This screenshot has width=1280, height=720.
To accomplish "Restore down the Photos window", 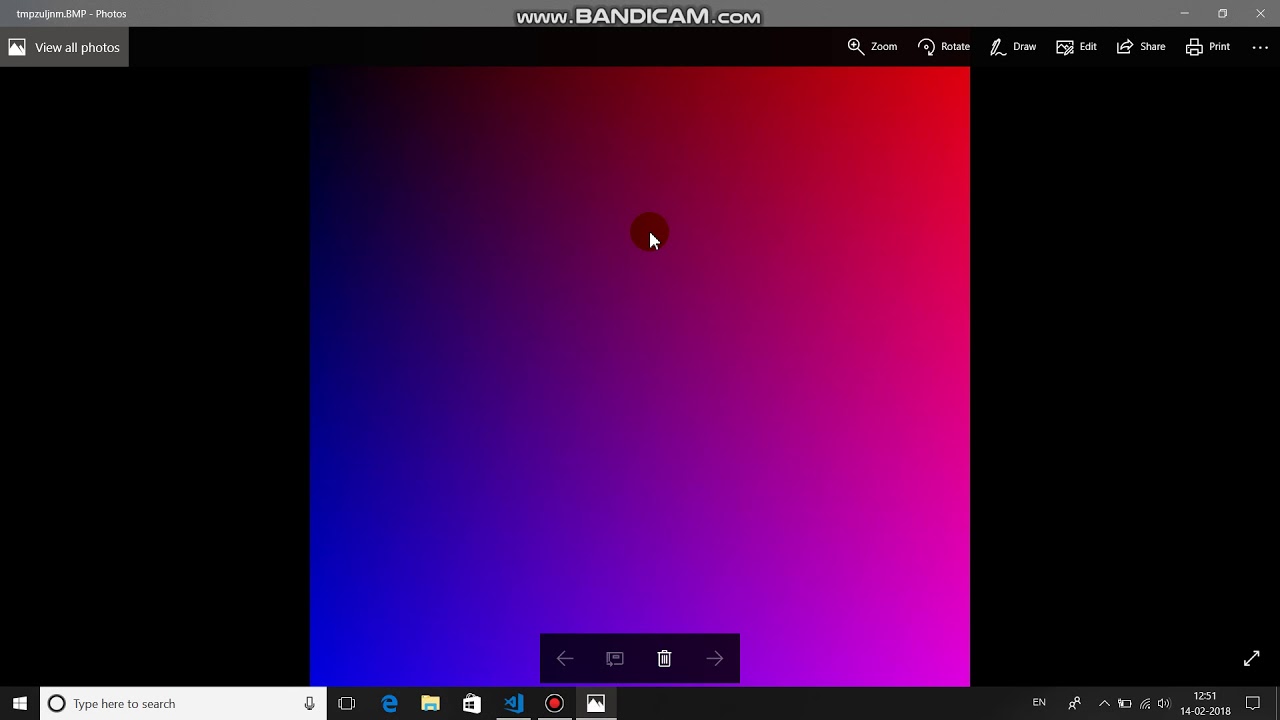I will [1222, 14].
